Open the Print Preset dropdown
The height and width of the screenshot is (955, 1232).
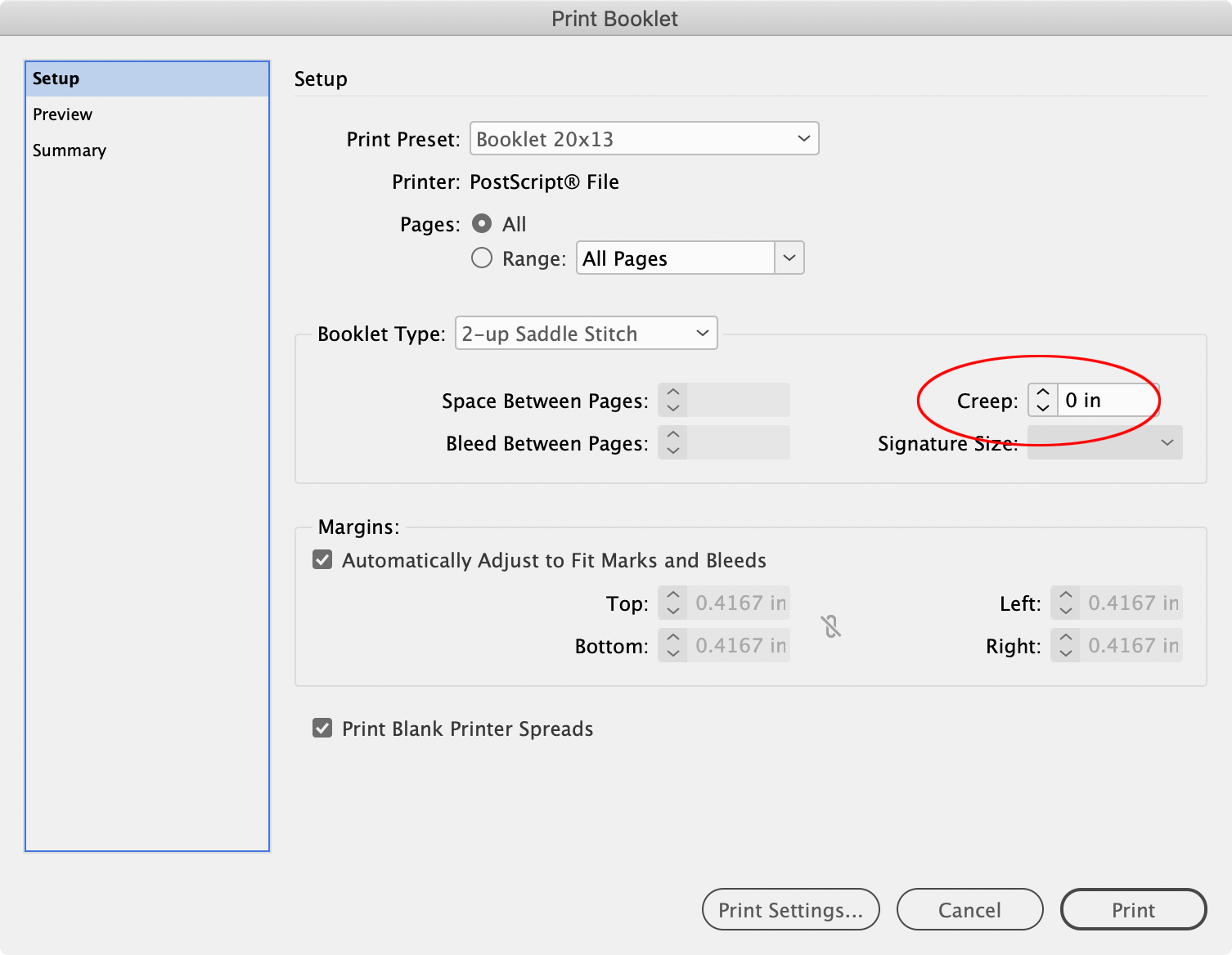coord(644,138)
